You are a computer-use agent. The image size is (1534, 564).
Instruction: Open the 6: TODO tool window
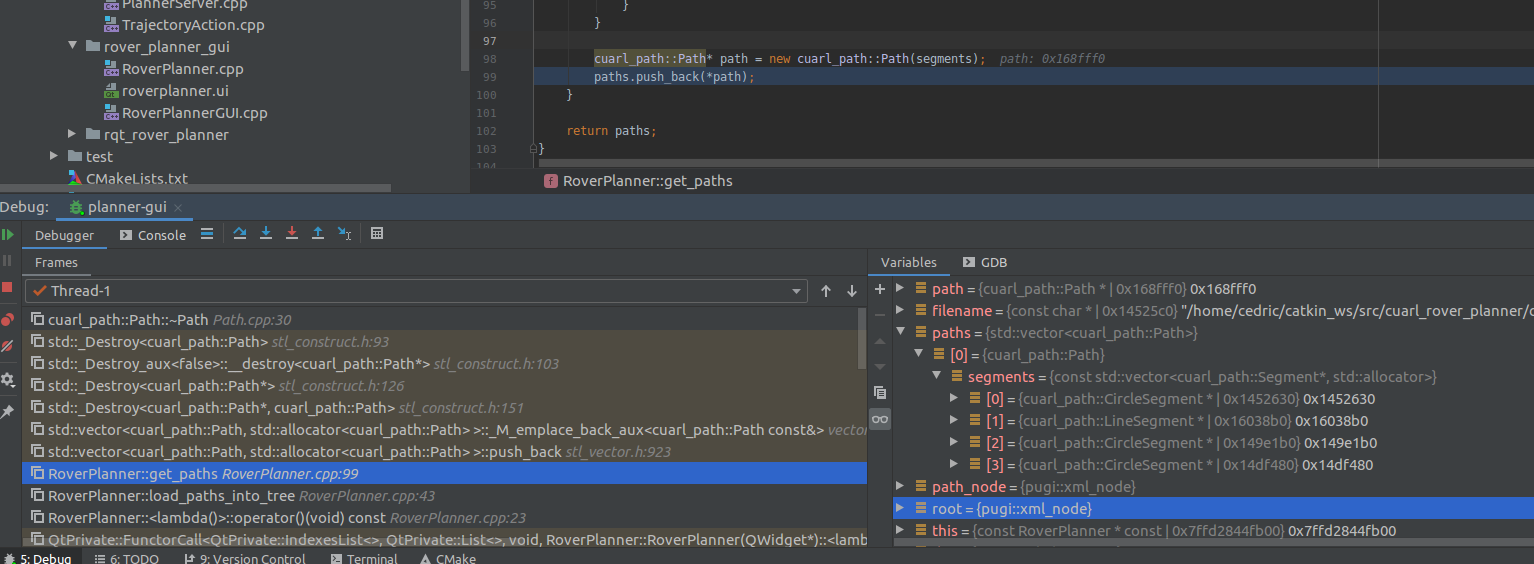(127, 558)
